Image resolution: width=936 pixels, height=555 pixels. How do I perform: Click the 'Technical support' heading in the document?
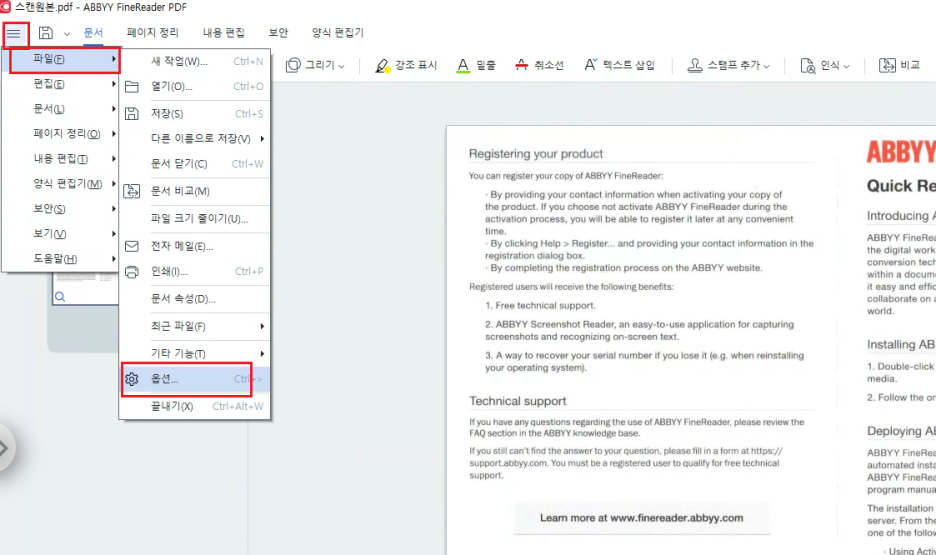[518, 401]
